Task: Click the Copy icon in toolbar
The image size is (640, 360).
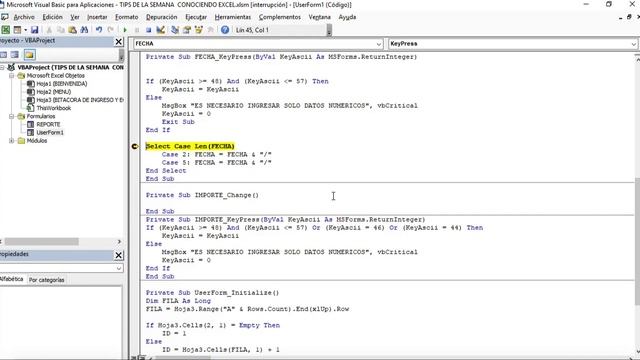Action: [x=60, y=30]
